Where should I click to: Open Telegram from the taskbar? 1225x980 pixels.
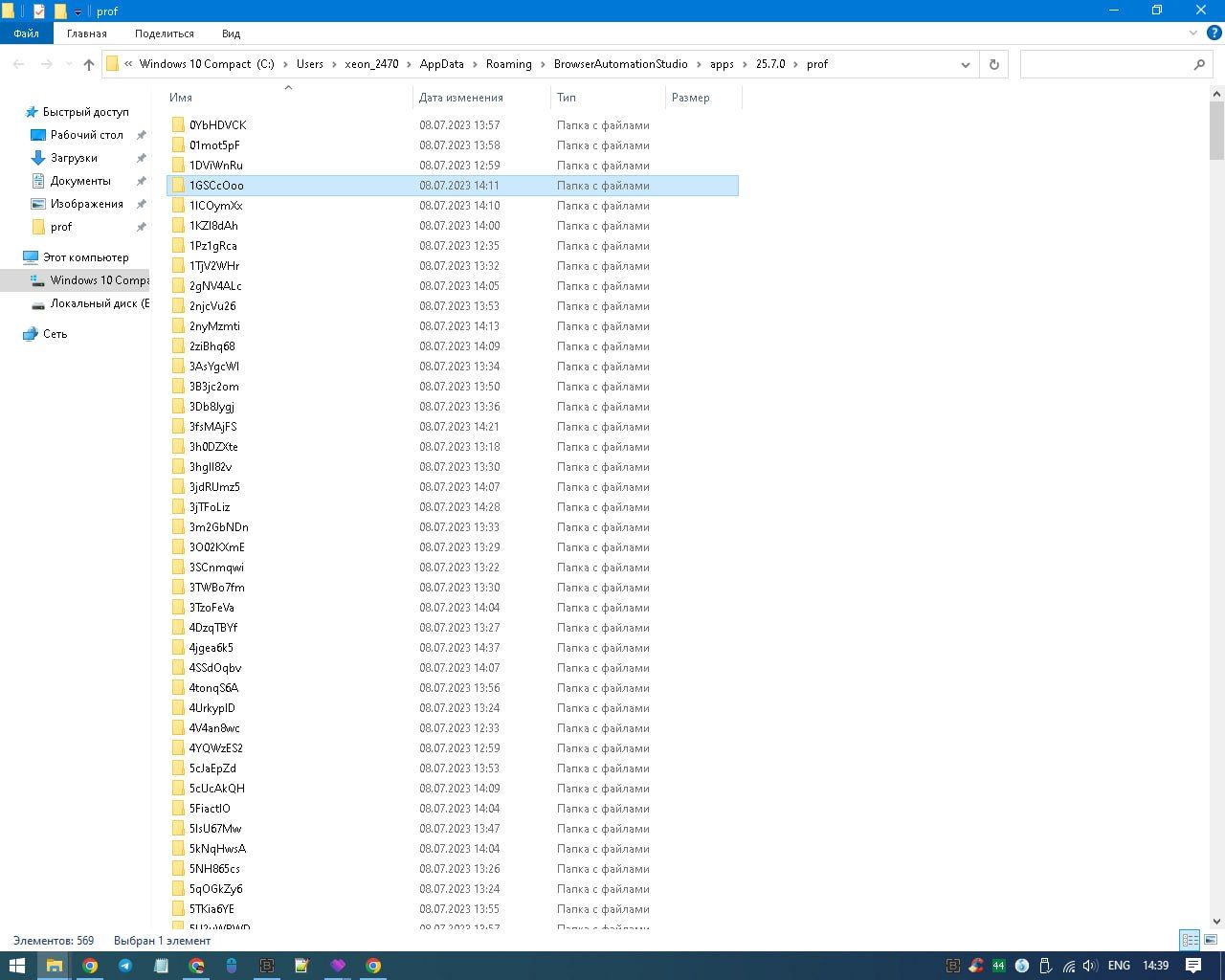(125, 966)
